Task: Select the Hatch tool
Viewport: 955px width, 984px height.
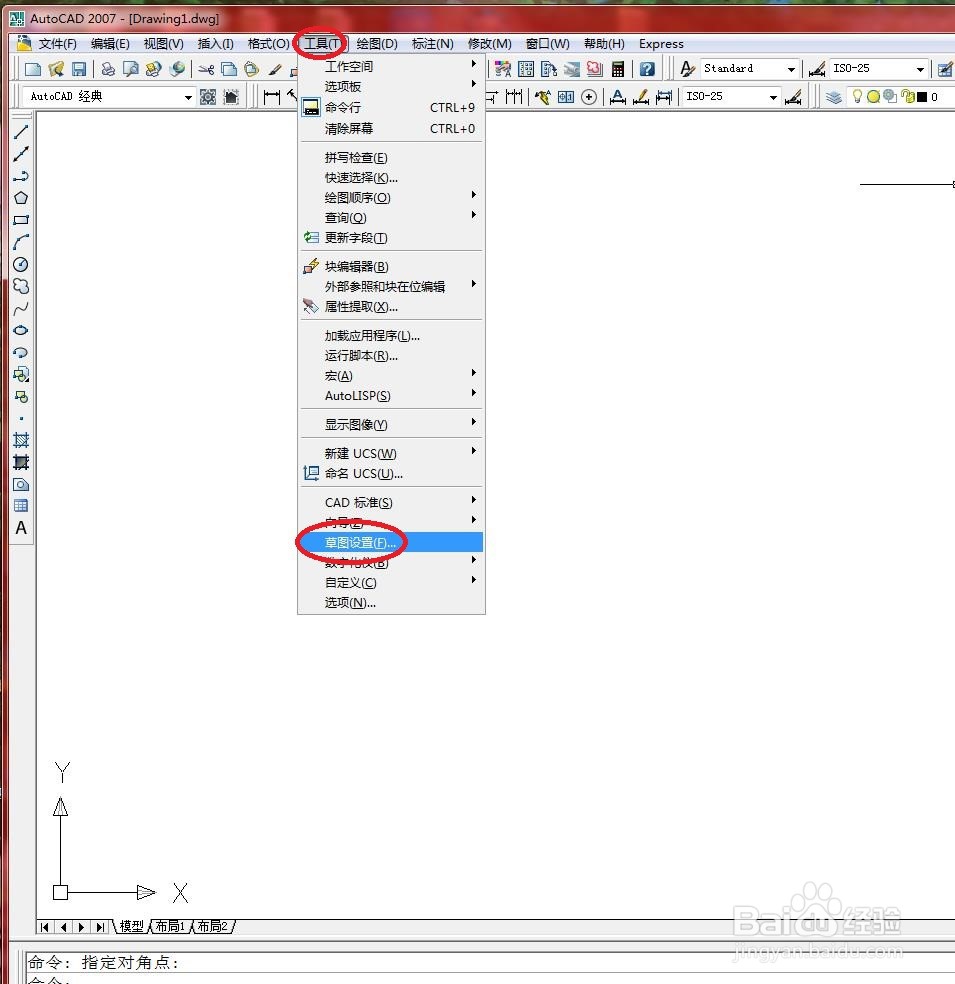Action: pyautogui.click(x=21, y=441)
